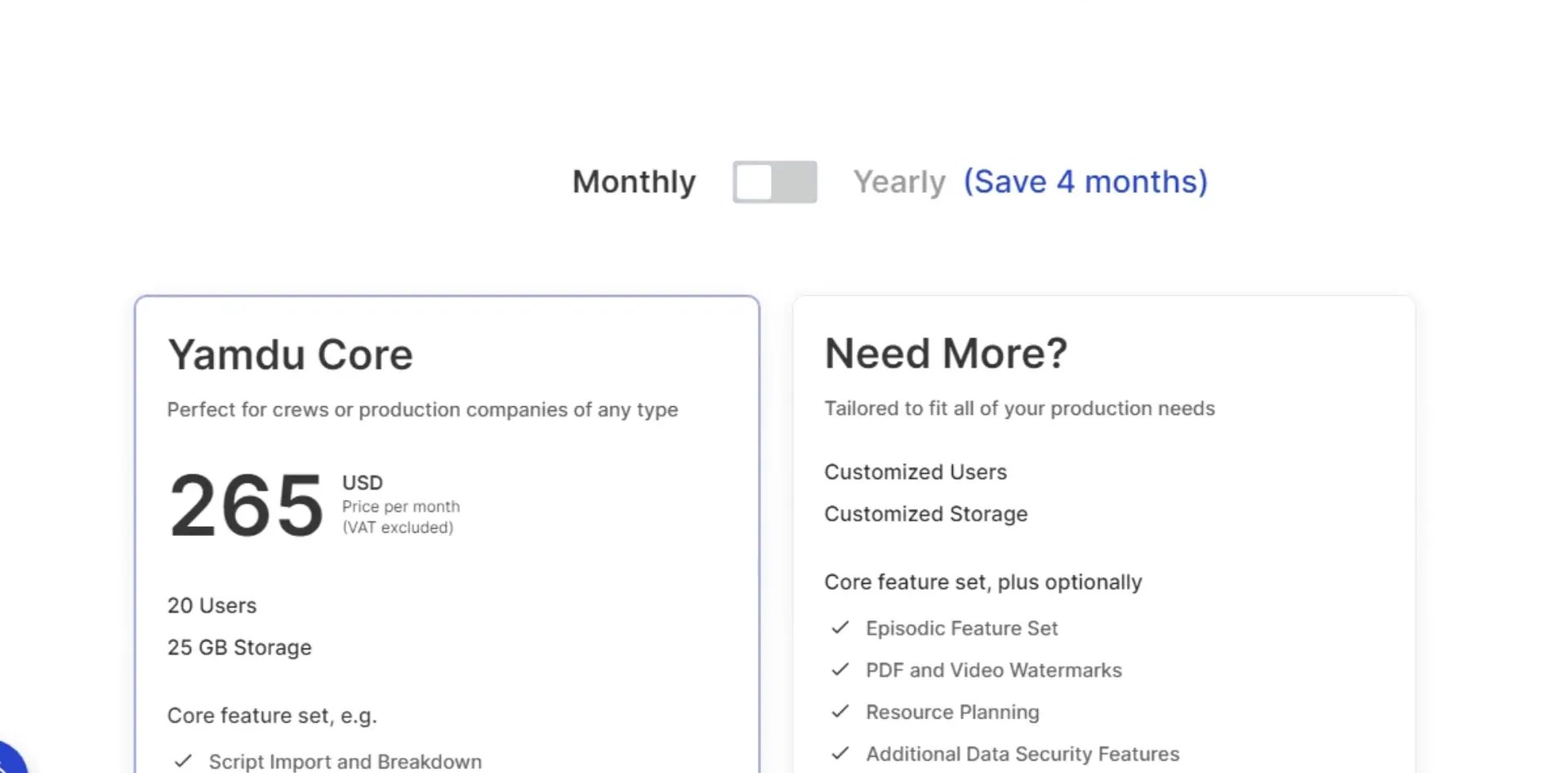Click the Episodic Feature Set list item
The width and height of the screenshot is (1568, 773).
(x=961, y=628)
